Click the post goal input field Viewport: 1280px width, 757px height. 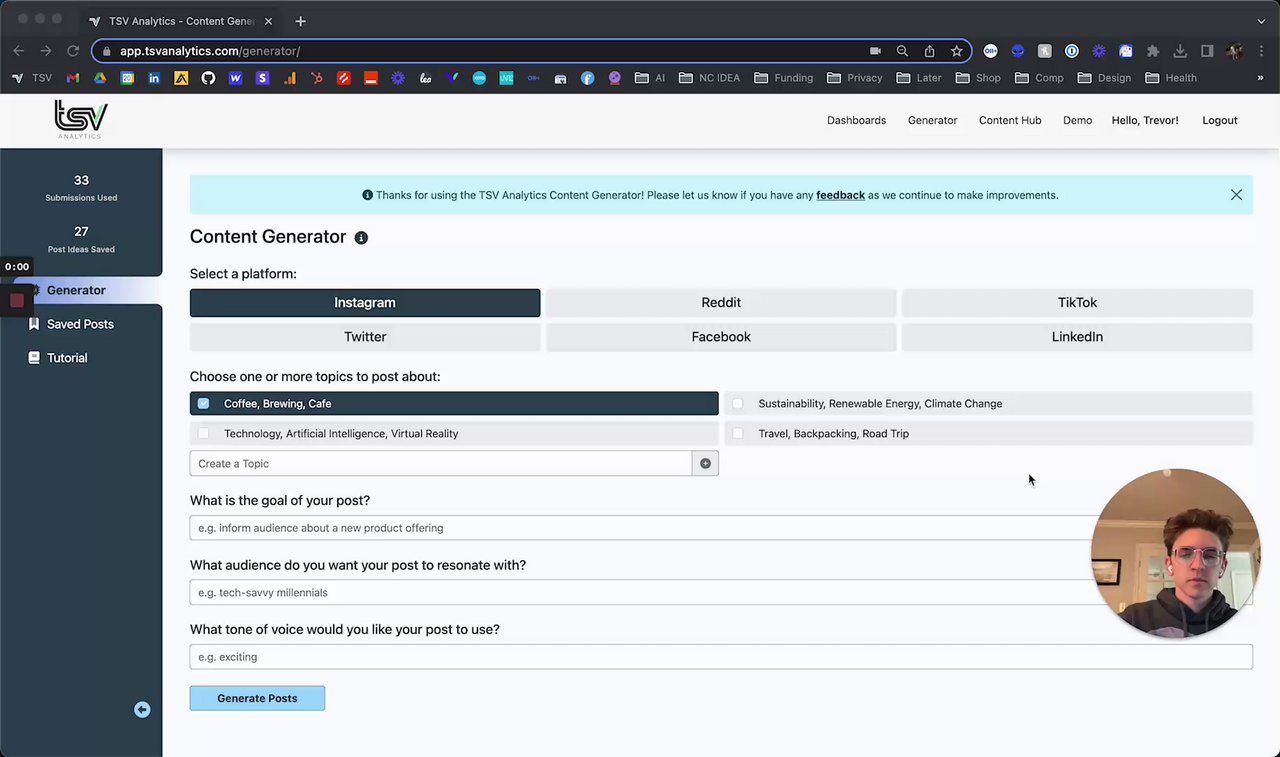coord(721,528)
